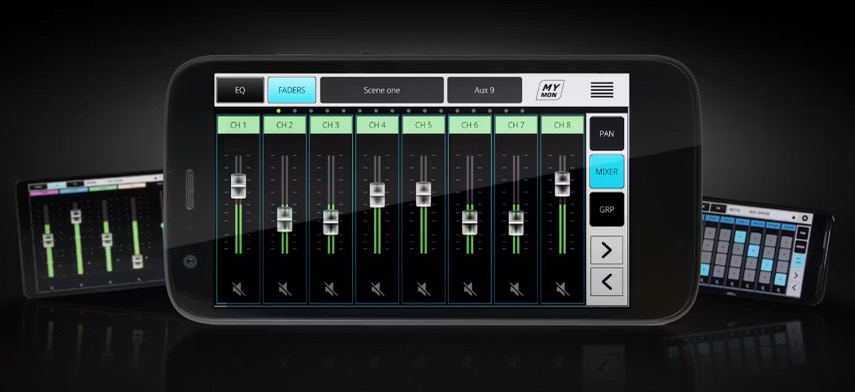Go to next channel bank arrow

tap(606, 251)
